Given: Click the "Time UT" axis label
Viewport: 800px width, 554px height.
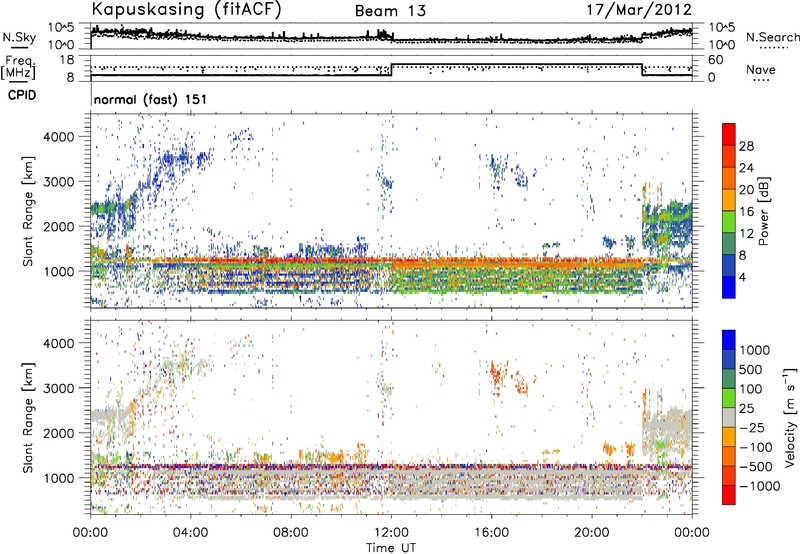Looking at the screenshot, I should coord(391,548).
